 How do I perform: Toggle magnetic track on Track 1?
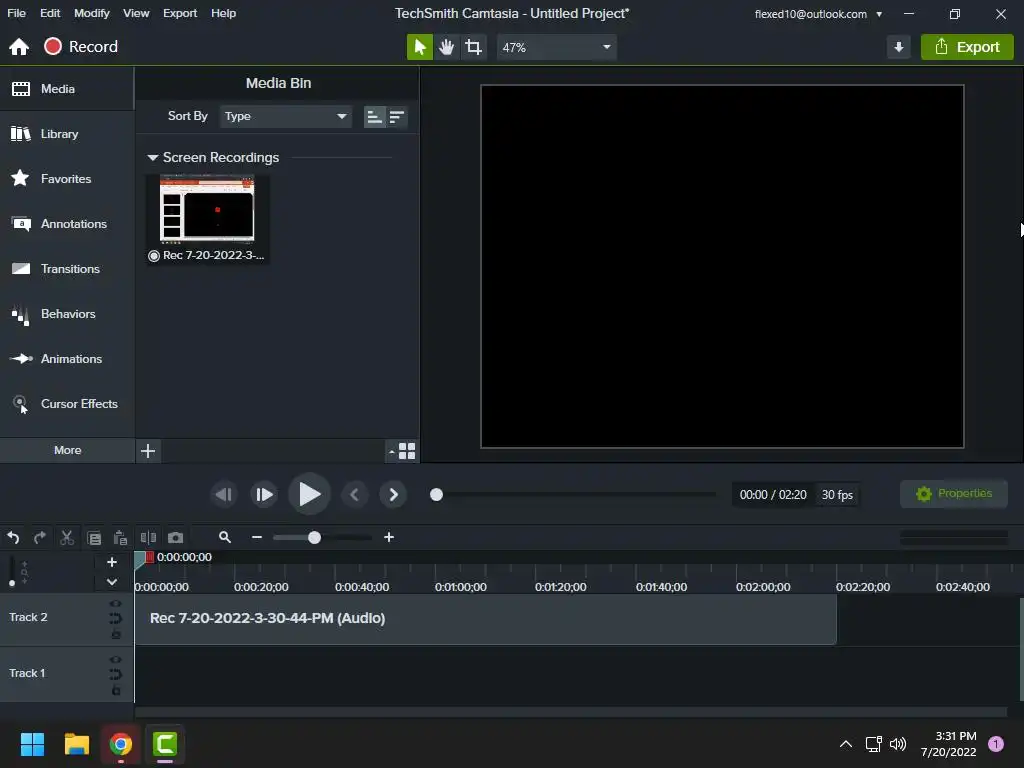(x=116, y=675)
